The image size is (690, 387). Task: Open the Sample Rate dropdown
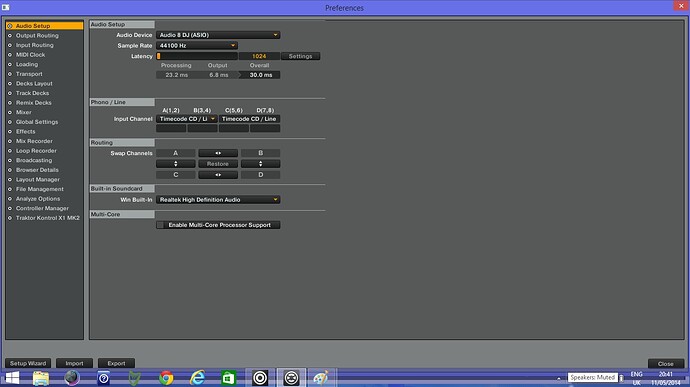click(x=197, y=45)
